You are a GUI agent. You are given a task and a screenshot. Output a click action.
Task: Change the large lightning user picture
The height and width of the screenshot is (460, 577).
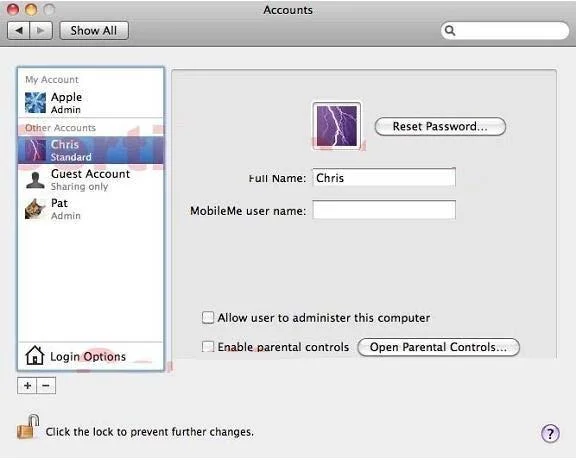pyautogui.click(x=337, y=126)
